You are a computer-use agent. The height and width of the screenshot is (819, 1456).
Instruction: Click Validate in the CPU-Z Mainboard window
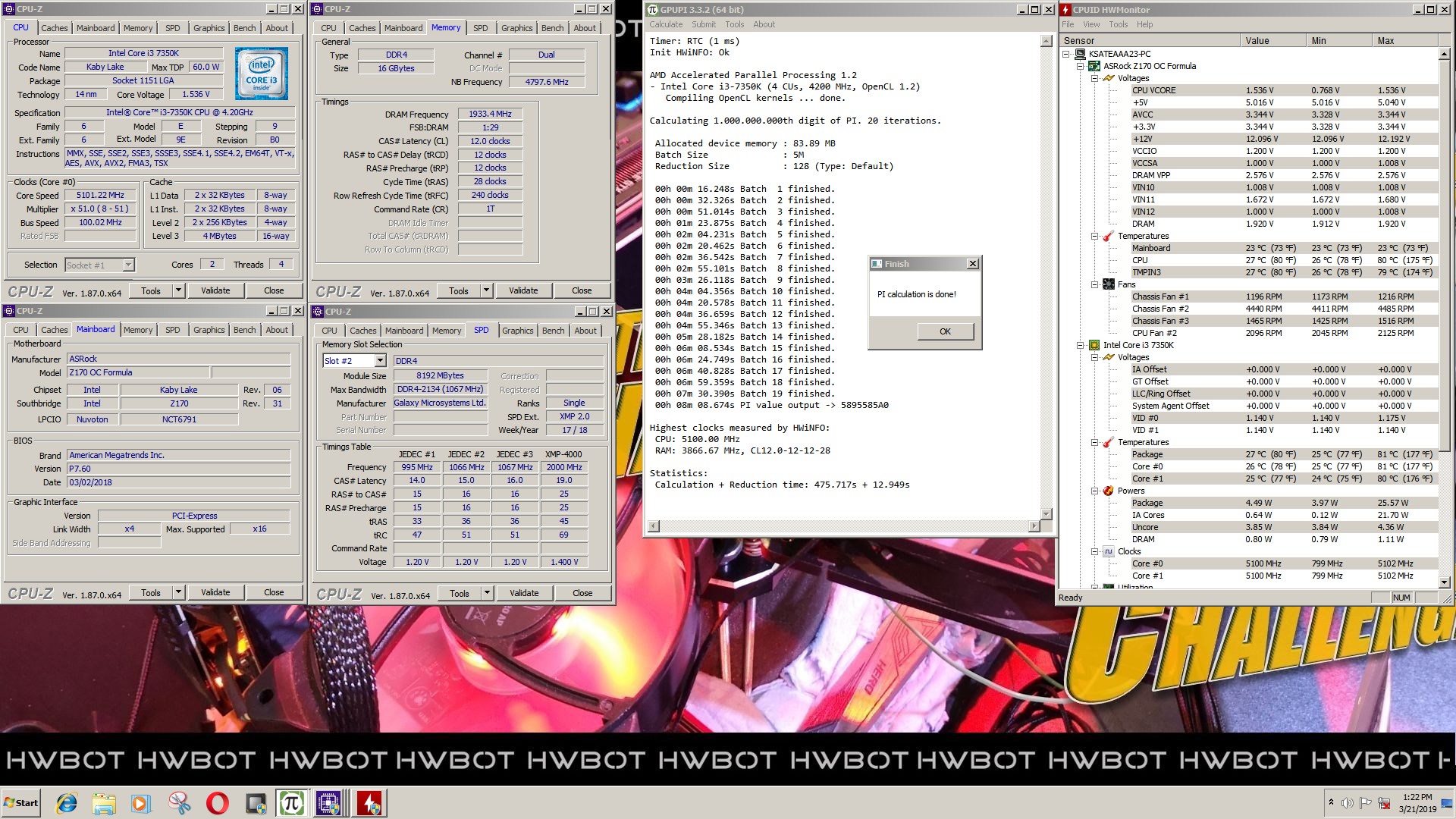tap(215, 592)
